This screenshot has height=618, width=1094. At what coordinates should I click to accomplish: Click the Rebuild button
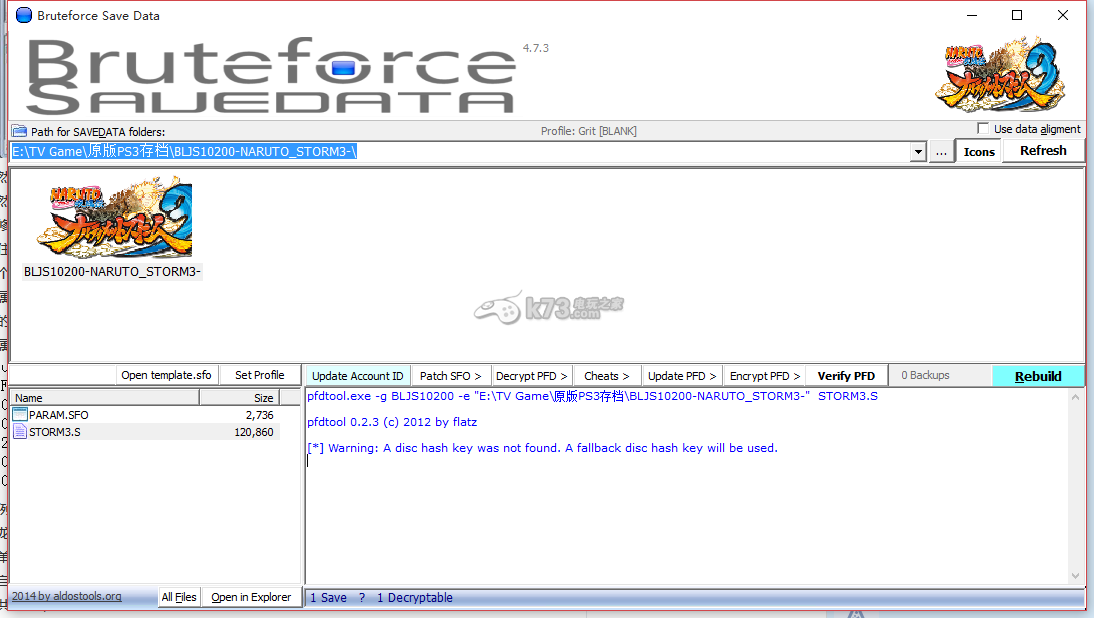coord(1038,376)
